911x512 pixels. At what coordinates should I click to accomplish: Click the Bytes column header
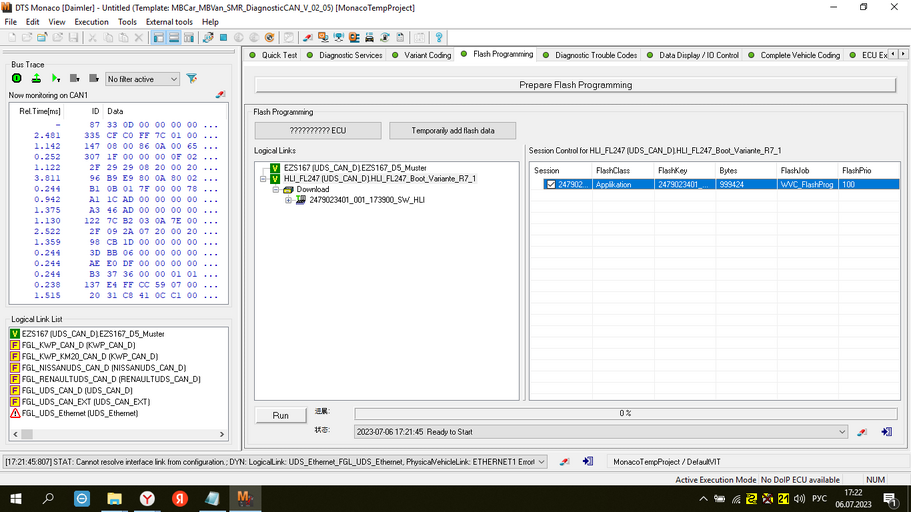(x=745, y=170)
